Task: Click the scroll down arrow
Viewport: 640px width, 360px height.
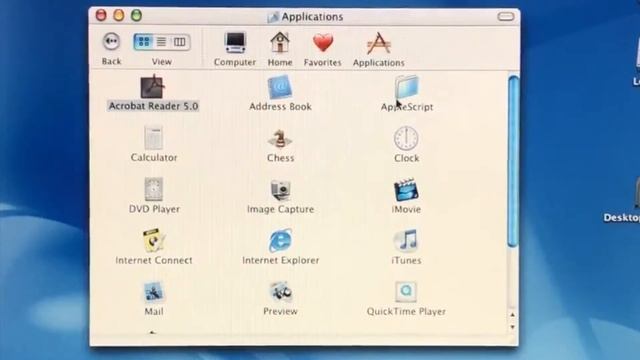Action: pos(513,327)
